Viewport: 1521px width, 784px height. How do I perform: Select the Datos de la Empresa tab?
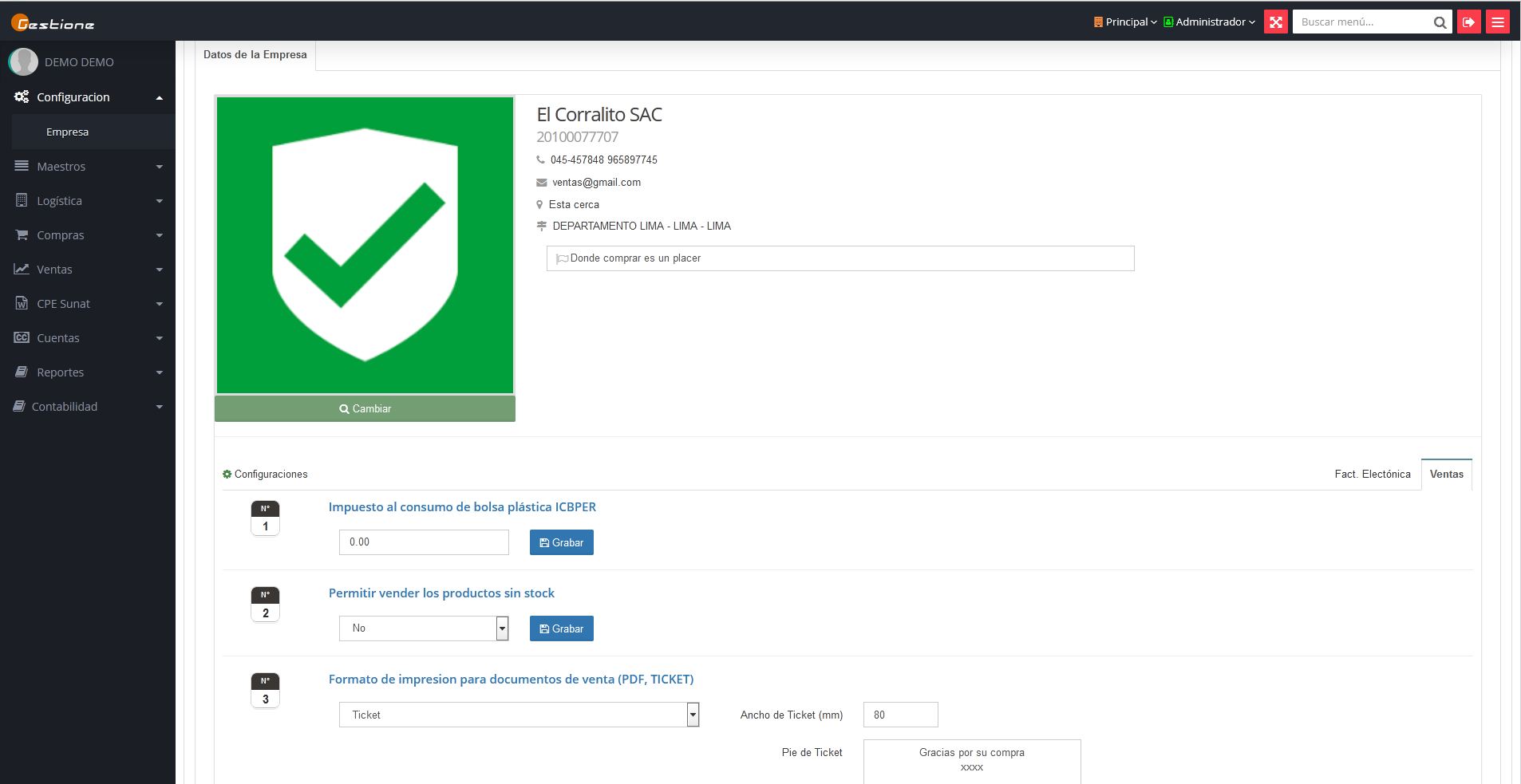tap(255, 55)
